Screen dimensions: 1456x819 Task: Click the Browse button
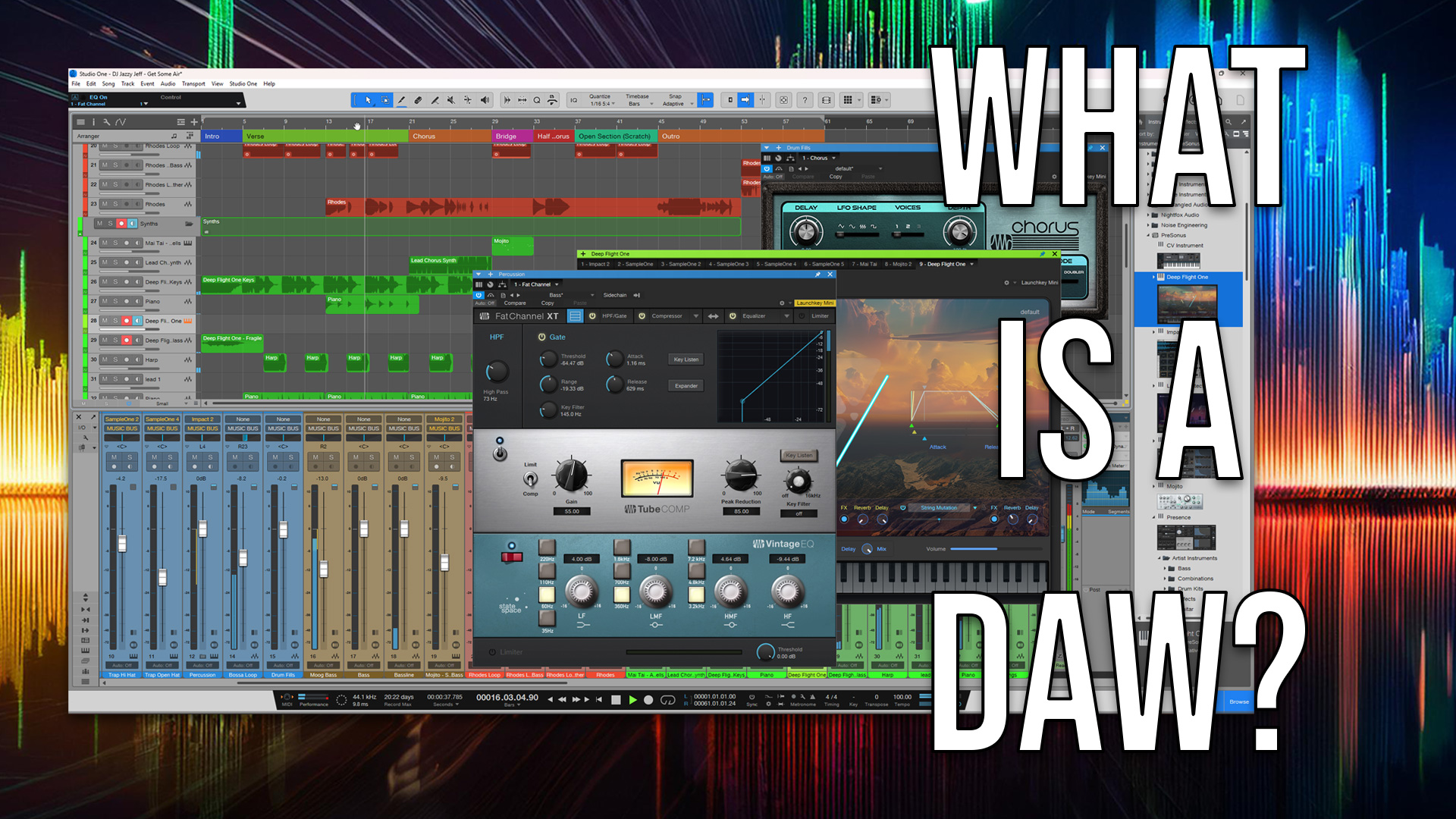click(x=1239, y=701)
